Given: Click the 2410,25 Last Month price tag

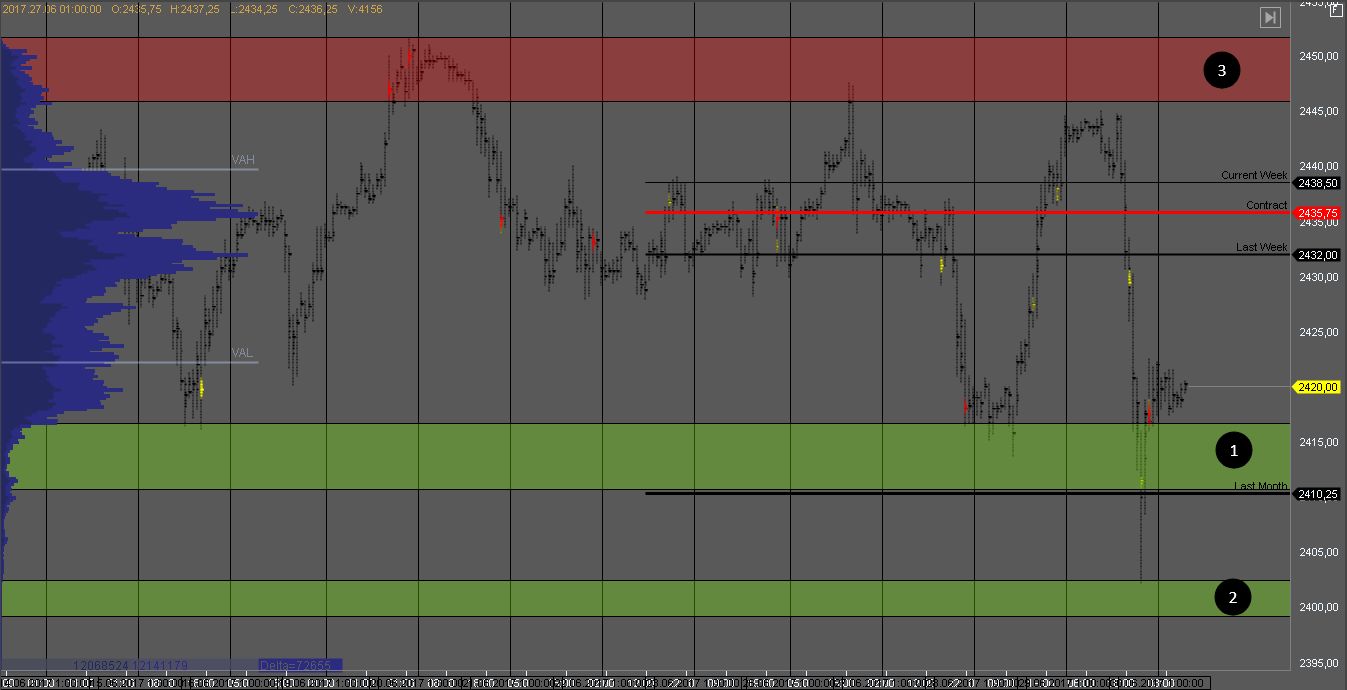Looking at the screenshot, I should [1317, 493].
